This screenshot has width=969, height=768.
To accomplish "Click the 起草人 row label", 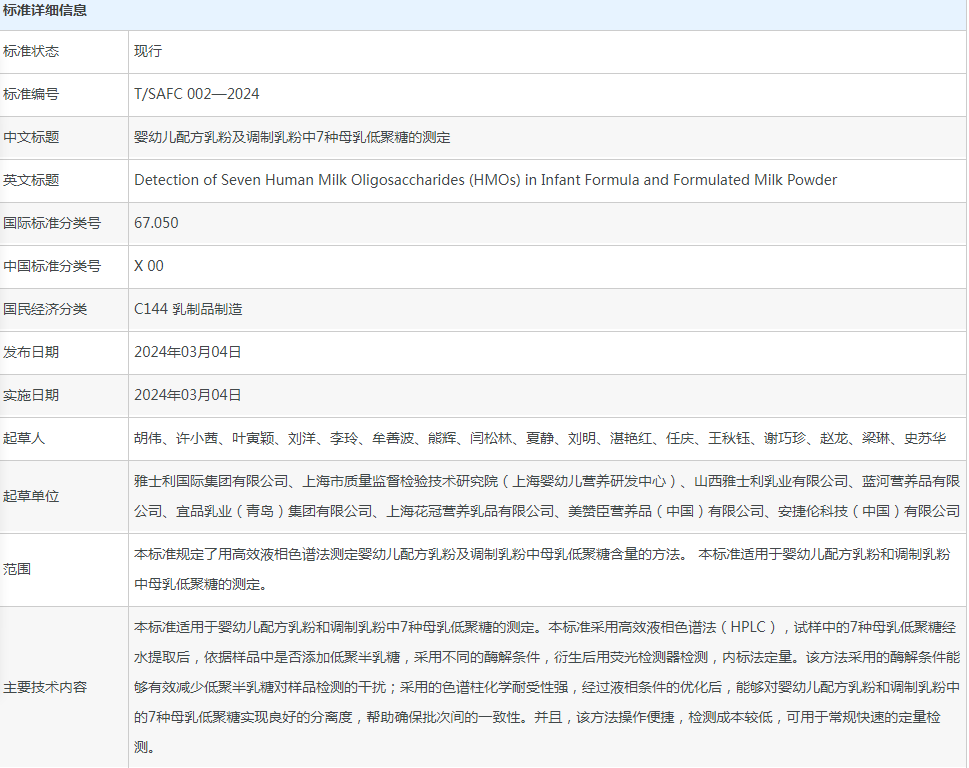I will (25, 438).
